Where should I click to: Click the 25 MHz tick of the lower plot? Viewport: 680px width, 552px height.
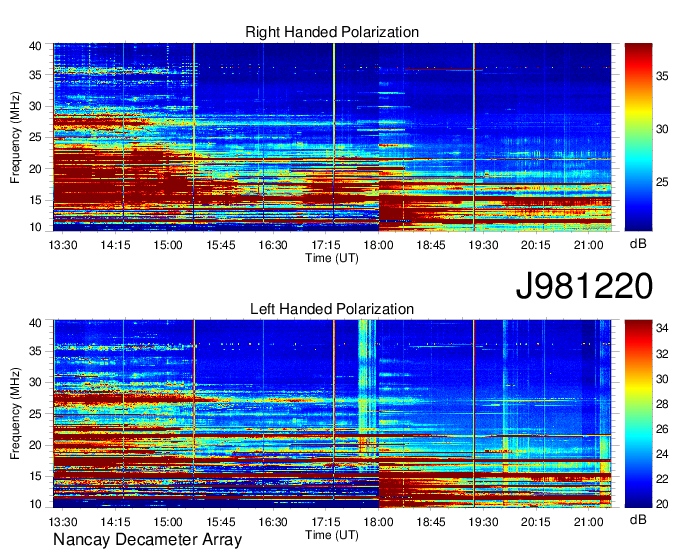36,414
